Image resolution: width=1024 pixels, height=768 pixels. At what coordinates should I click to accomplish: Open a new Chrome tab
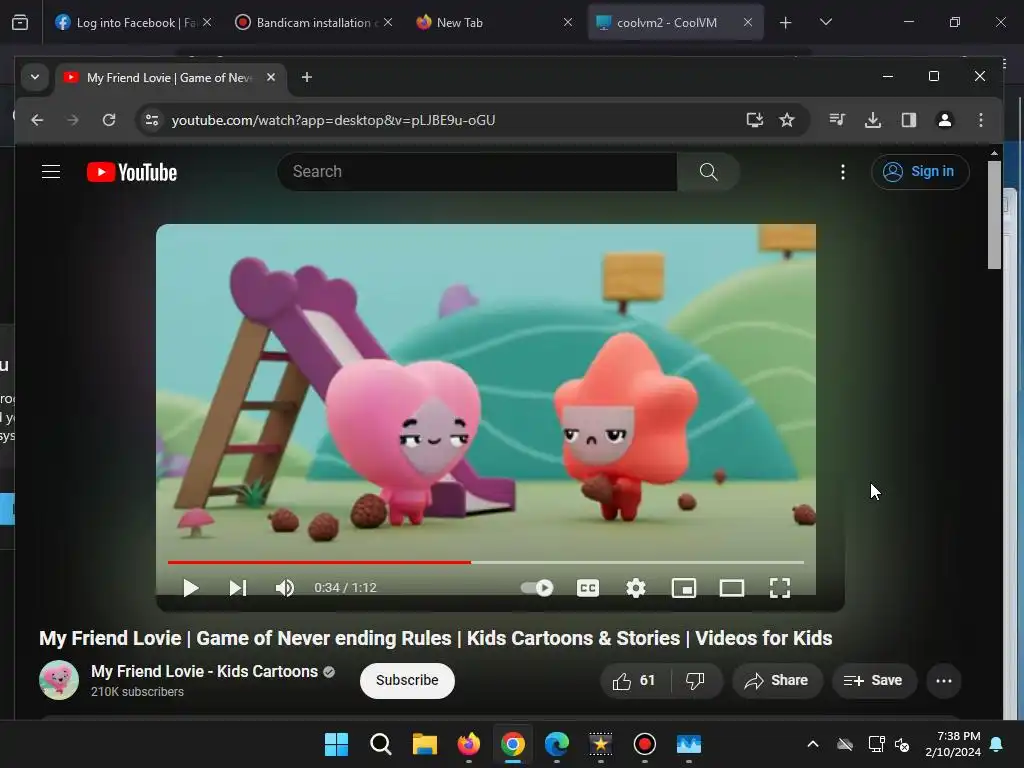pyautogui.click(x=306, y=78)
